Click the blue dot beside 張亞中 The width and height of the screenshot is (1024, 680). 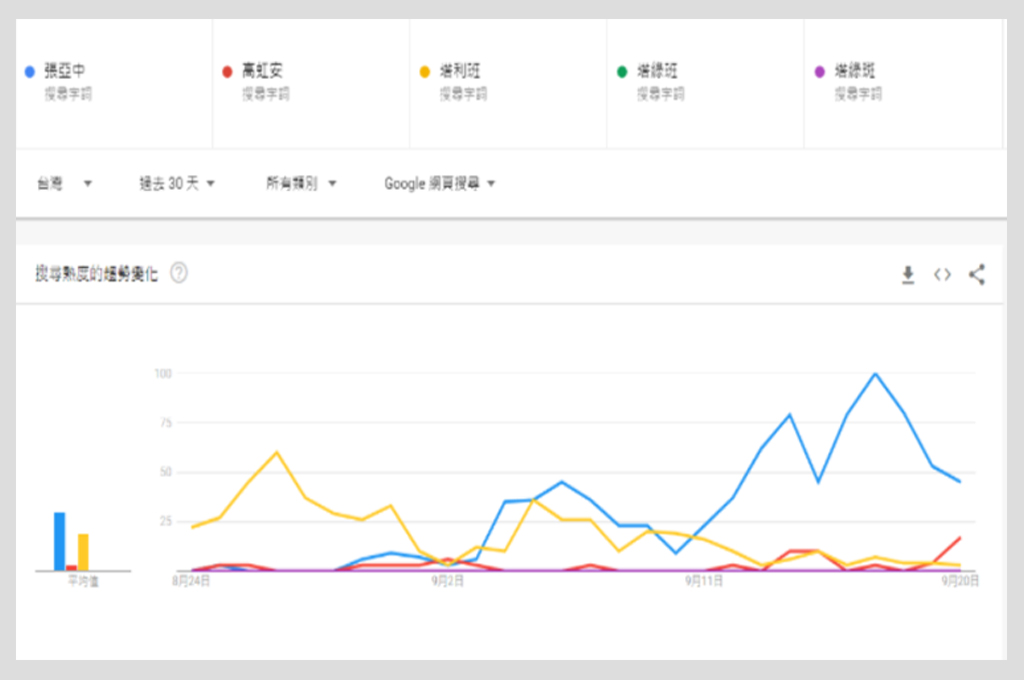[x=30, y=72]
